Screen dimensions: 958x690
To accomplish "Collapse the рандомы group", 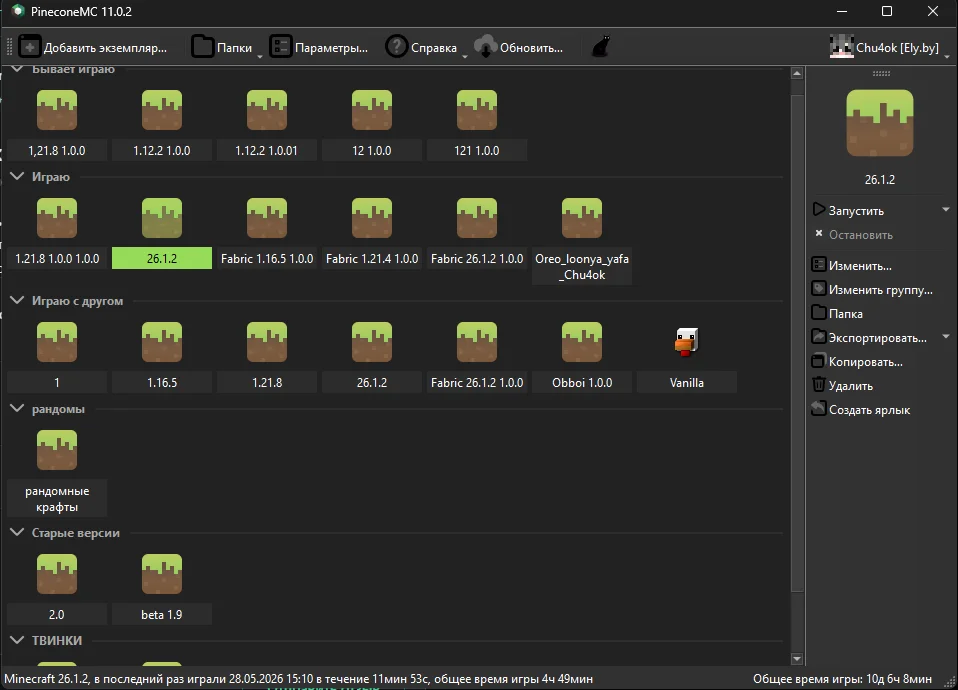I will pyautogui.click(x=17, y=409).
